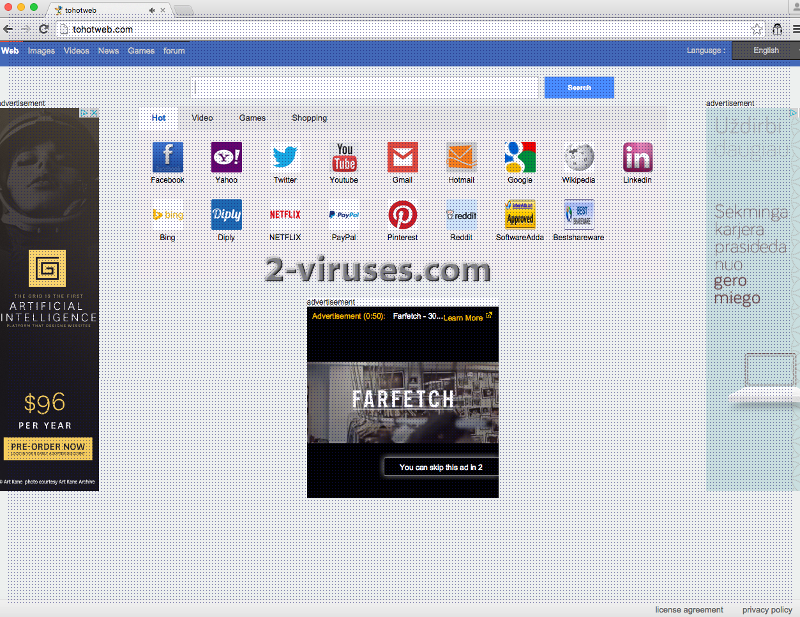Click the new tab button
The image size is (800, 617).
tap(183, 10)
